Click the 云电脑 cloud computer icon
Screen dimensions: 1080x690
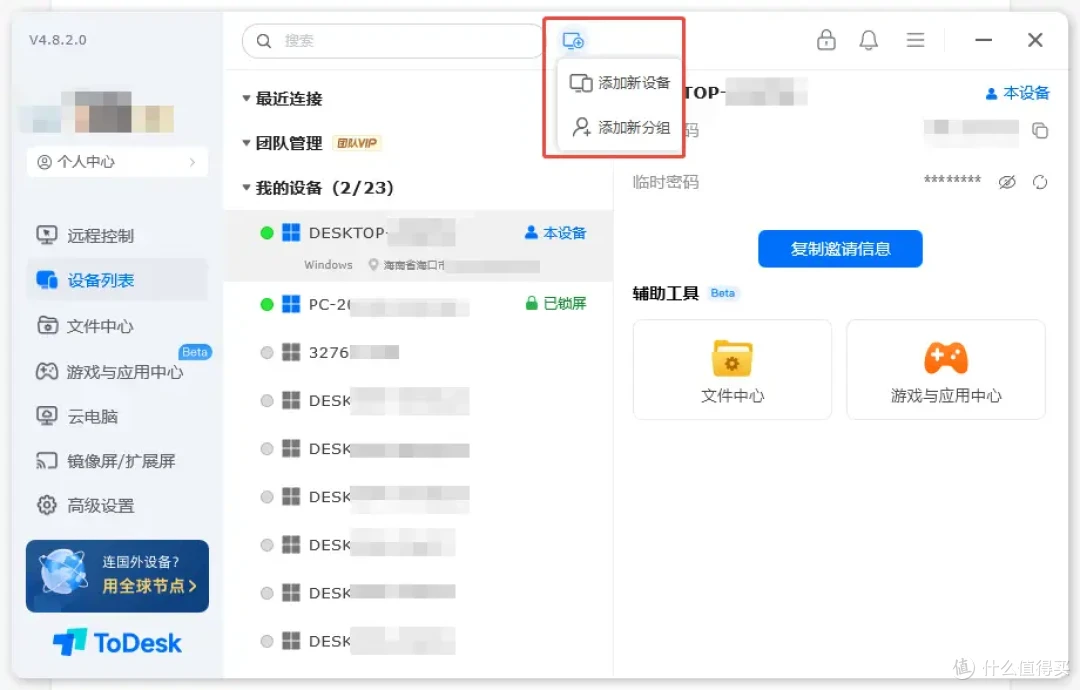tap(47, 416)
